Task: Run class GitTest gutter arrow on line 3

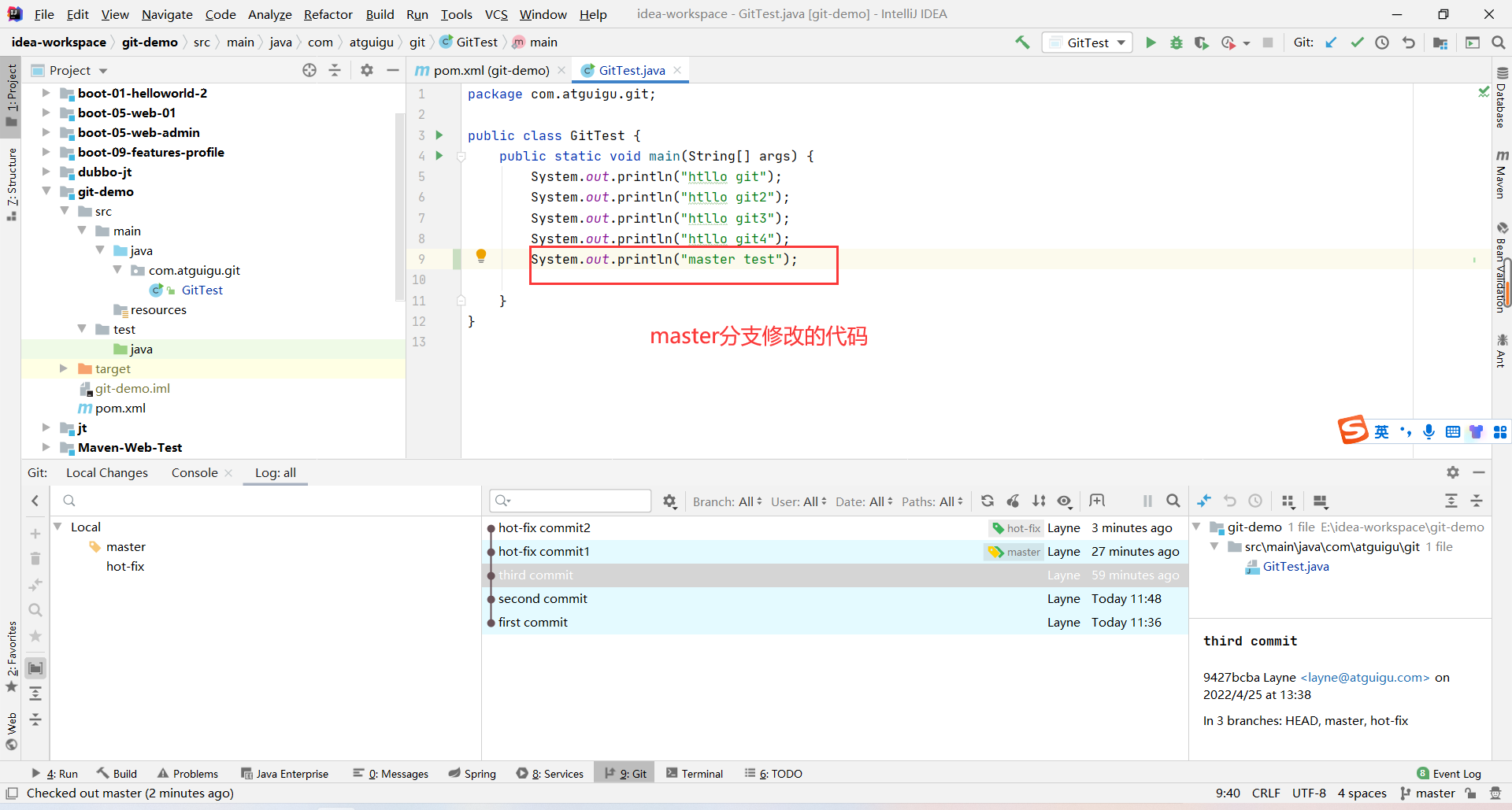Action: tap(439, 135)
